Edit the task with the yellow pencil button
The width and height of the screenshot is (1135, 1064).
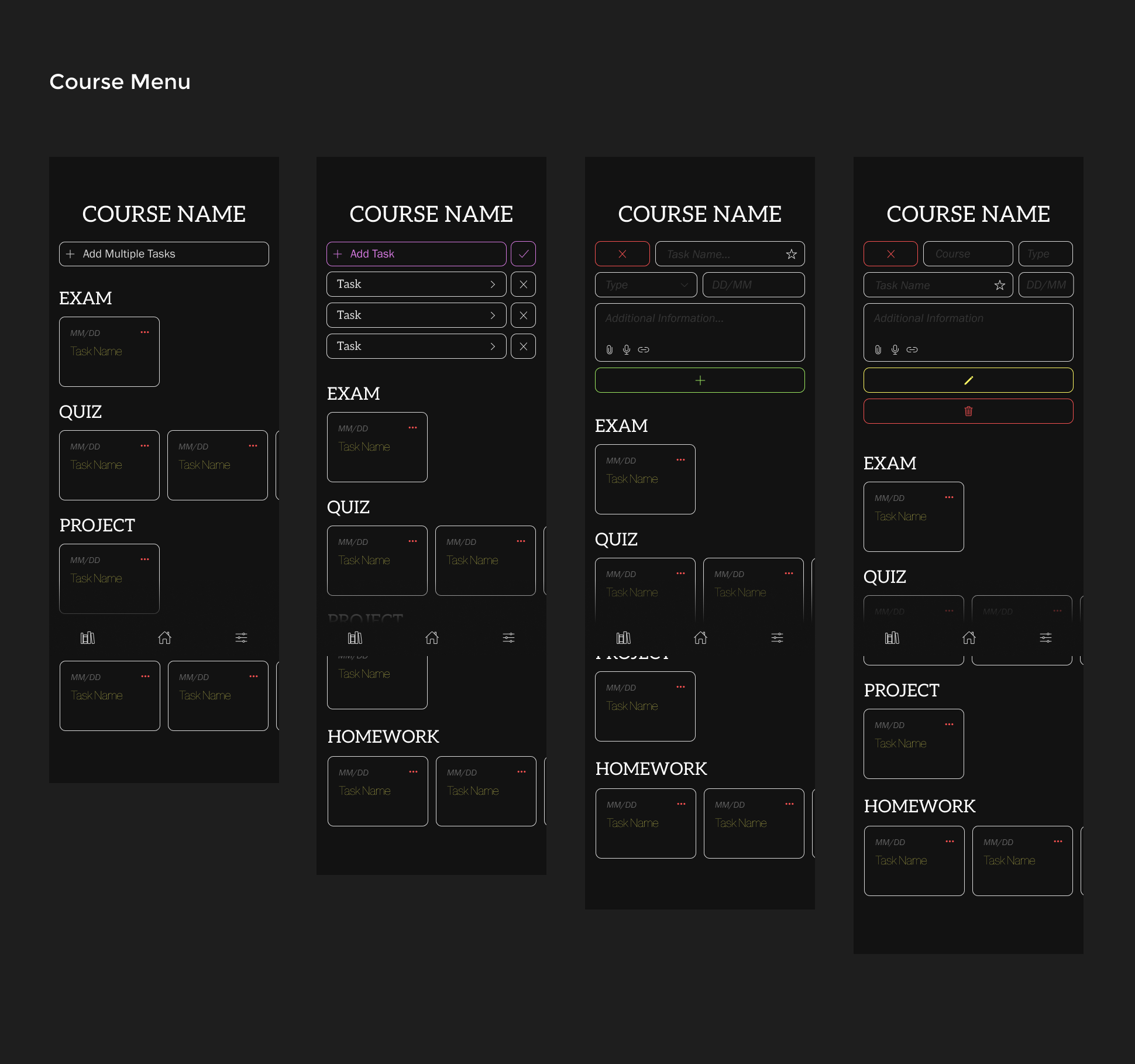[968, 380]
